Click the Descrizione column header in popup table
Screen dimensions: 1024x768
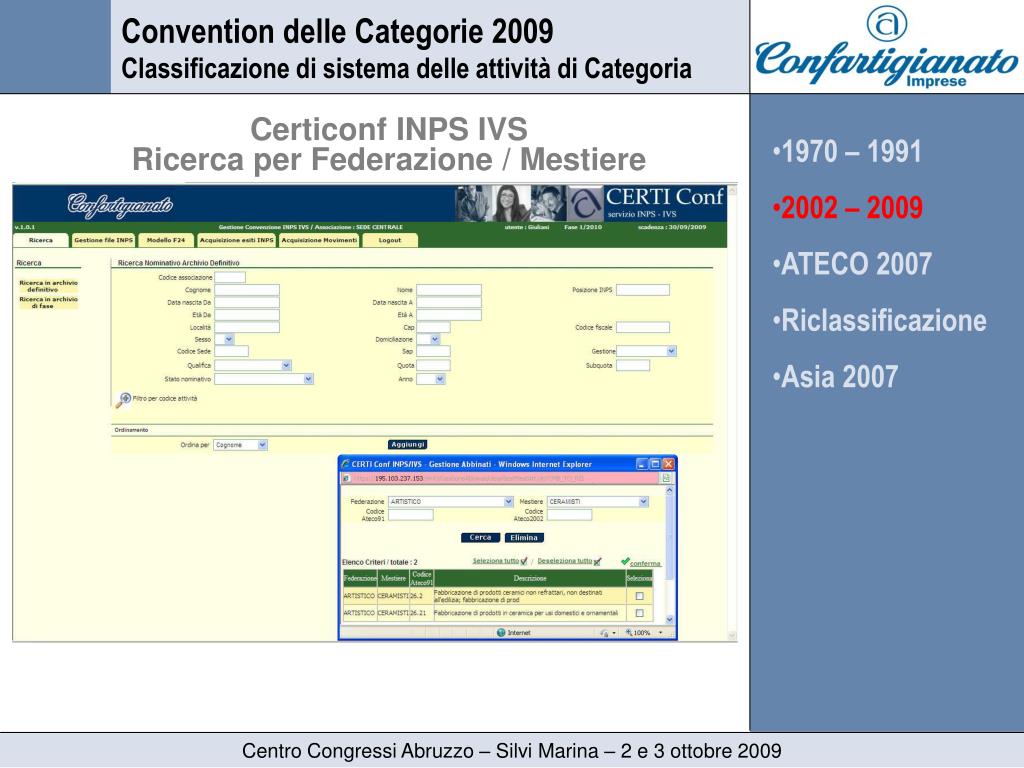pyautogui.click(x=530, y=579)
